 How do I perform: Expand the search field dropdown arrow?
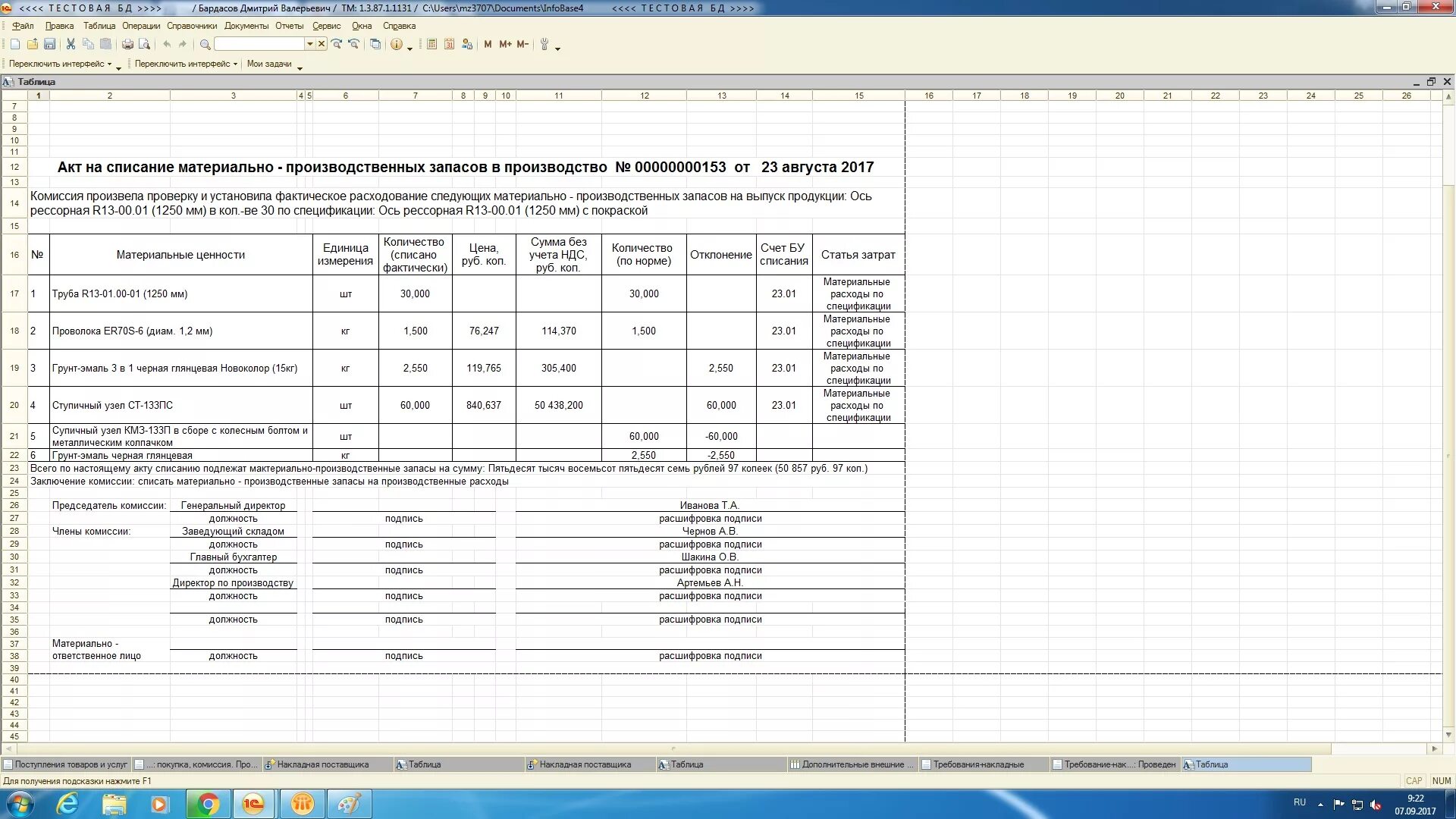[x=309, y=44]
